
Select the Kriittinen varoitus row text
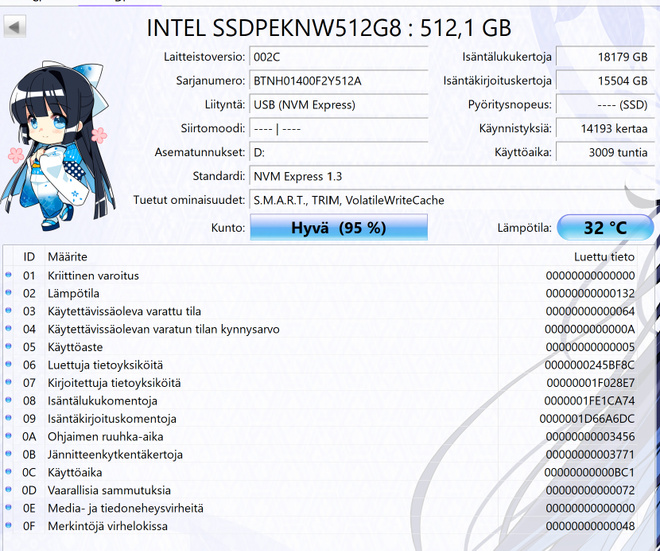click(93, 276)
